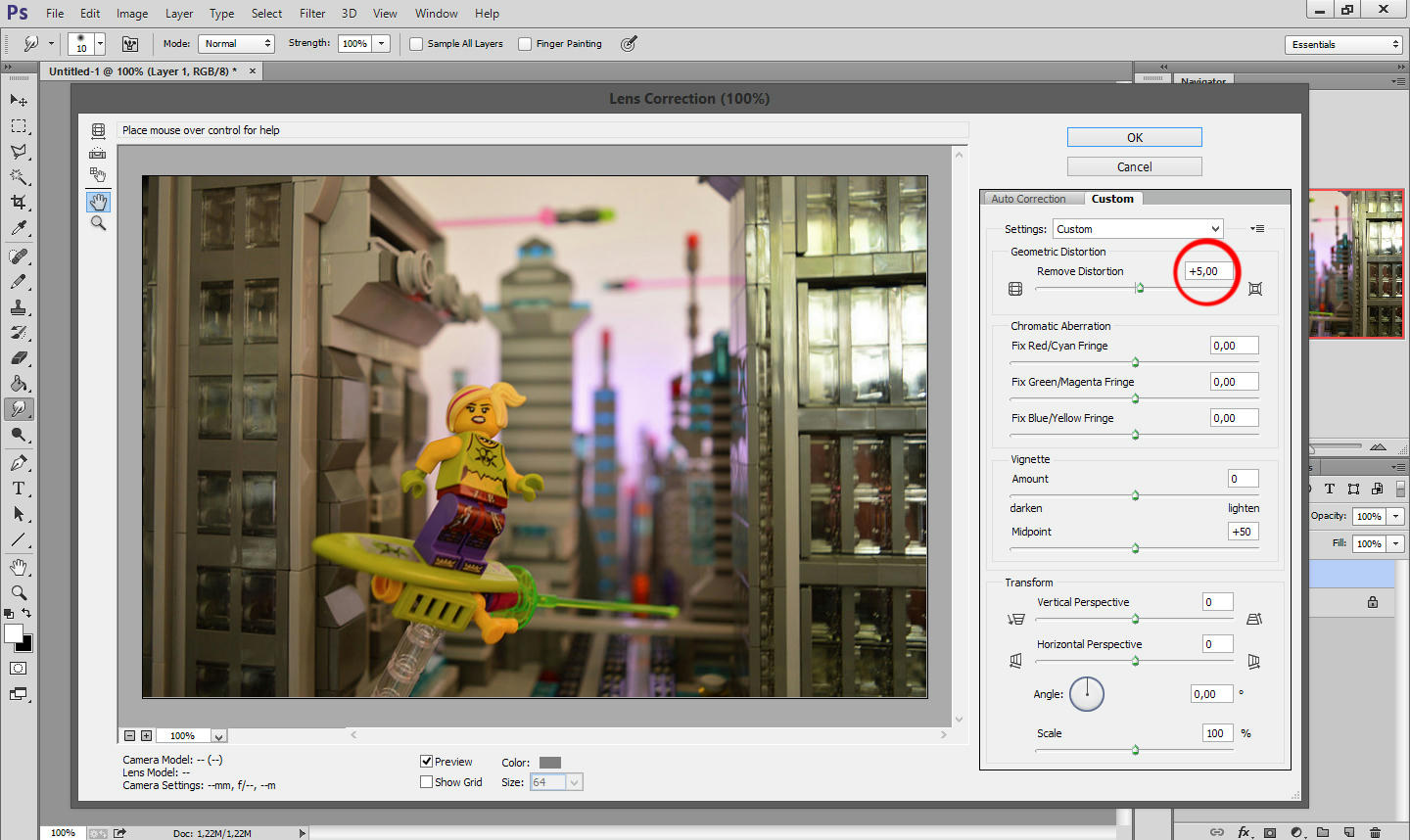This screenshot has height=840, width=1410.
Task: Open the Mode Normal dropdown
Action: [236, 44]
